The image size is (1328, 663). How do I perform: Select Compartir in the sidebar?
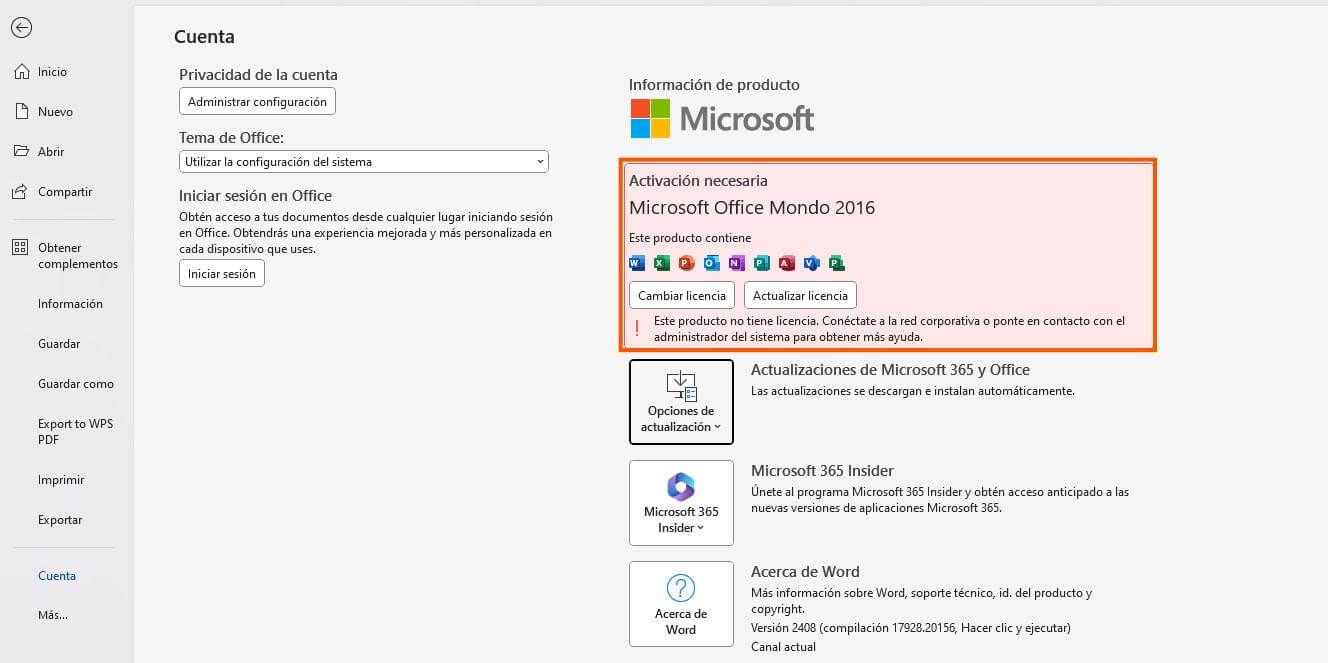66,192
